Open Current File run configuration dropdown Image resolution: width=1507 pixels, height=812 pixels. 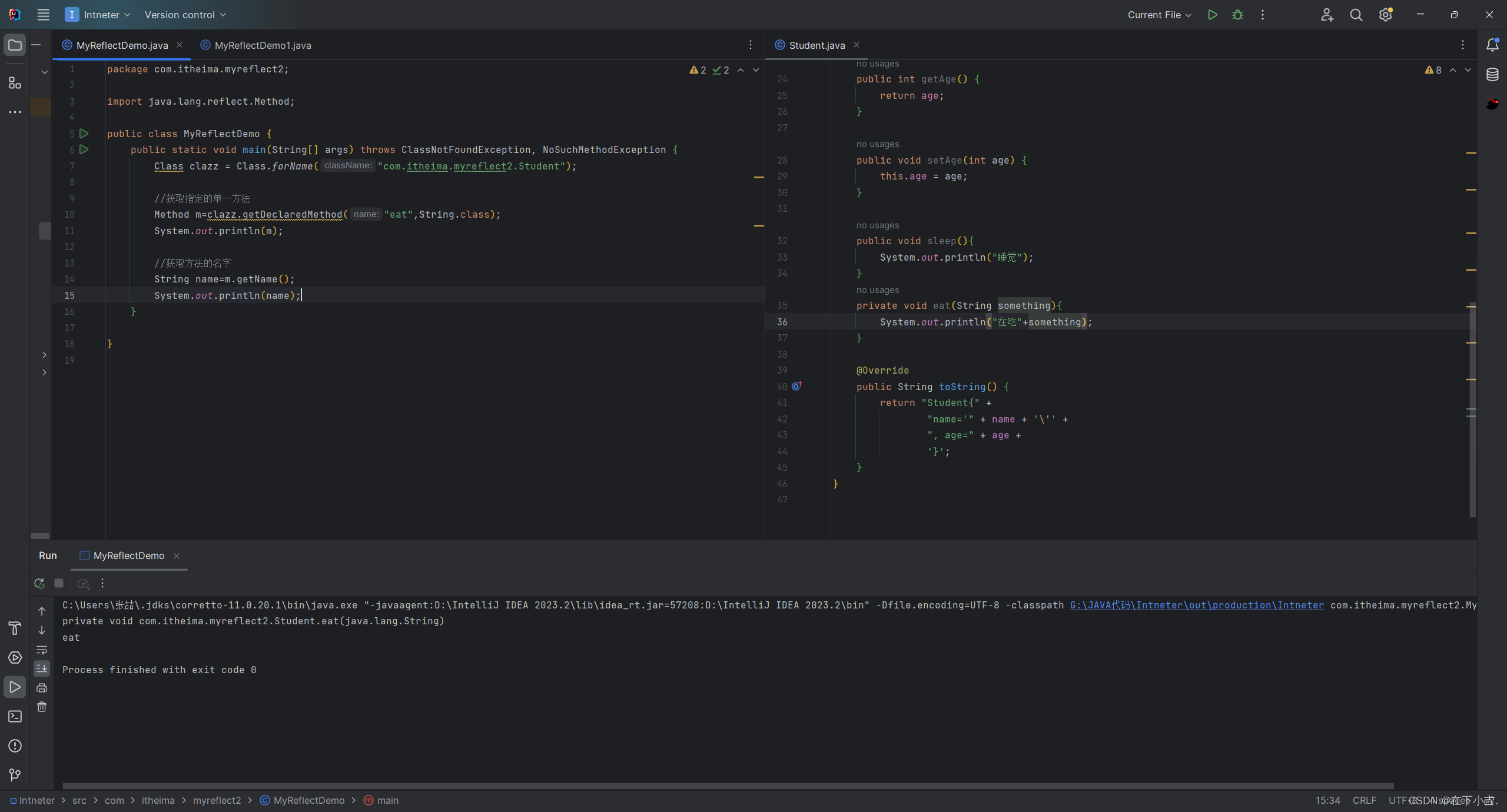[x=1159, y=15]
